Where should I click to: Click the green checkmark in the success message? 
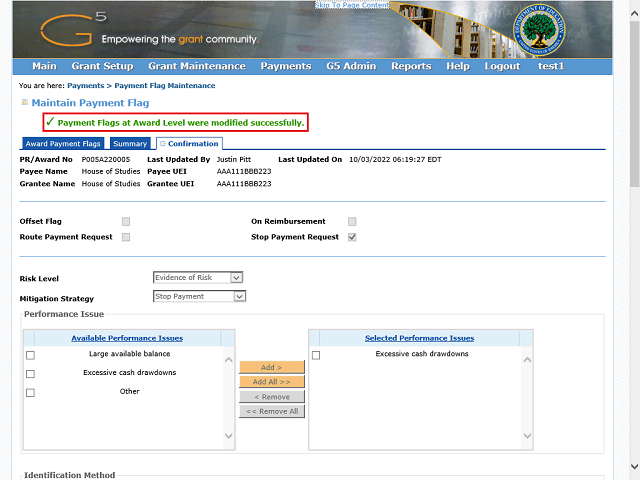coord(50,122)
